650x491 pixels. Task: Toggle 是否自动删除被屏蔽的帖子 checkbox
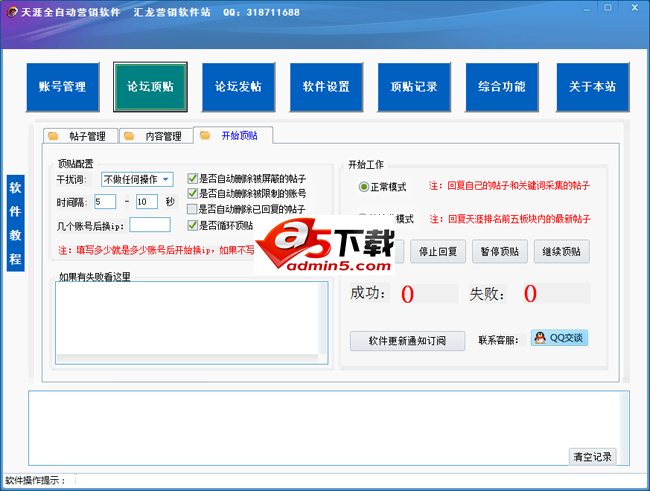tap(192, 179)
